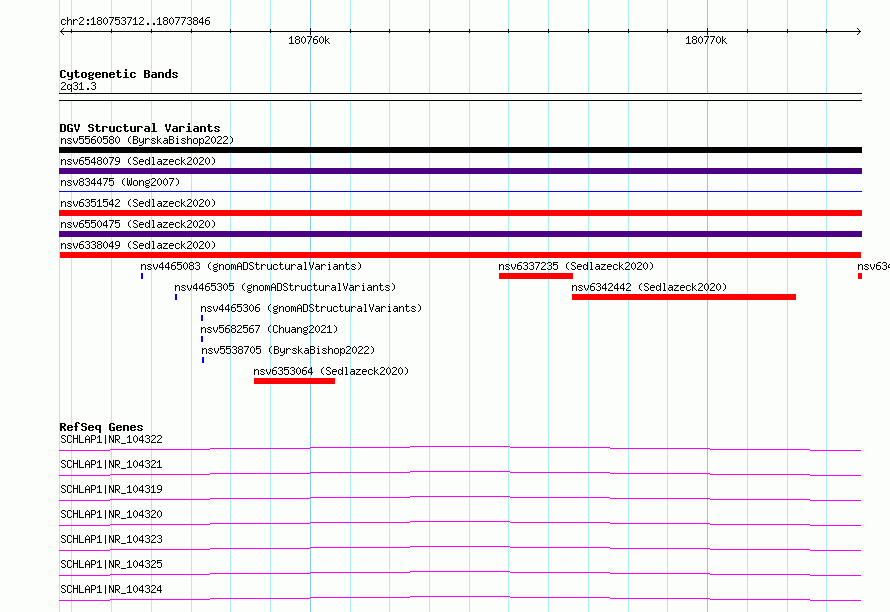Click the purple nsv6550475 variant bar

click(460, 234)
